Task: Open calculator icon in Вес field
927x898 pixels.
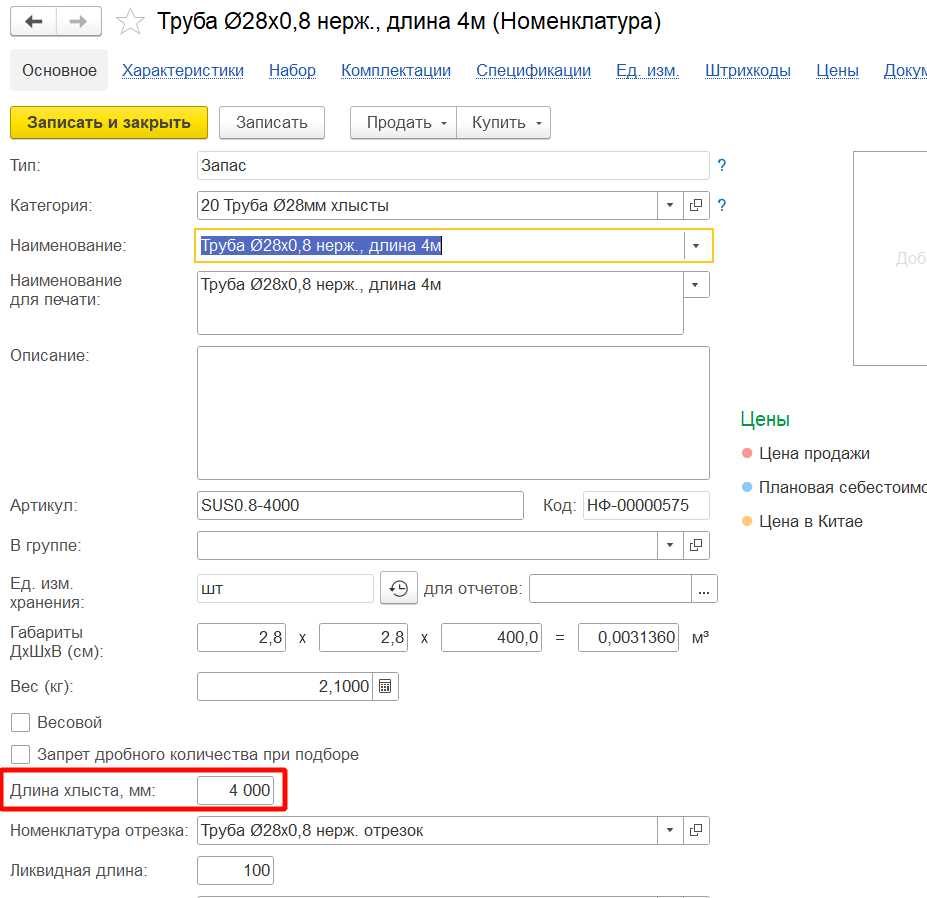Action: click(x=385, y=687)
